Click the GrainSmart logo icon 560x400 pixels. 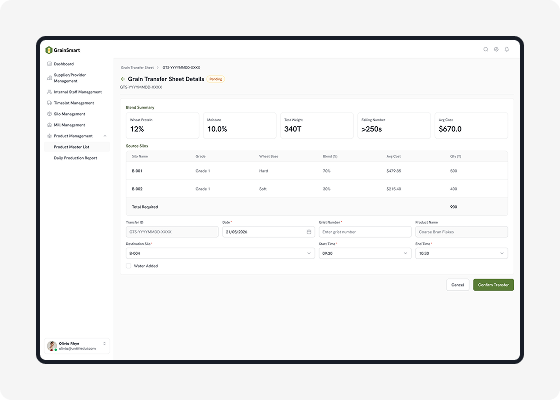point(49,50)
